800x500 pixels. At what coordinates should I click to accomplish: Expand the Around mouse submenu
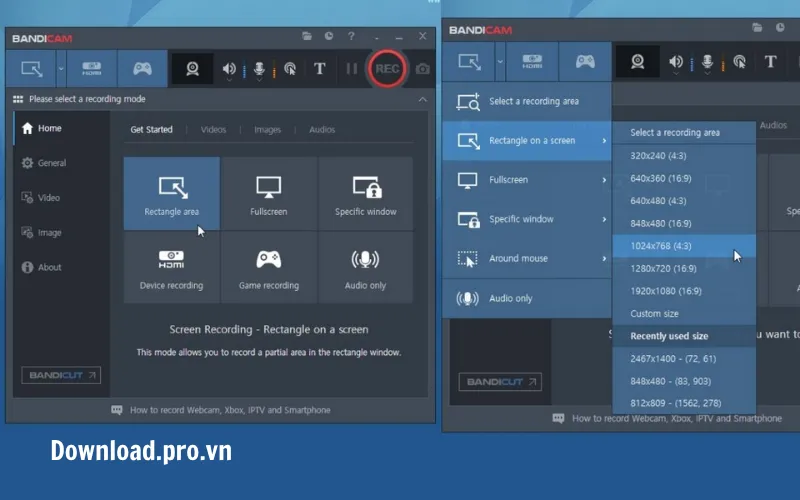coord(526,258)
